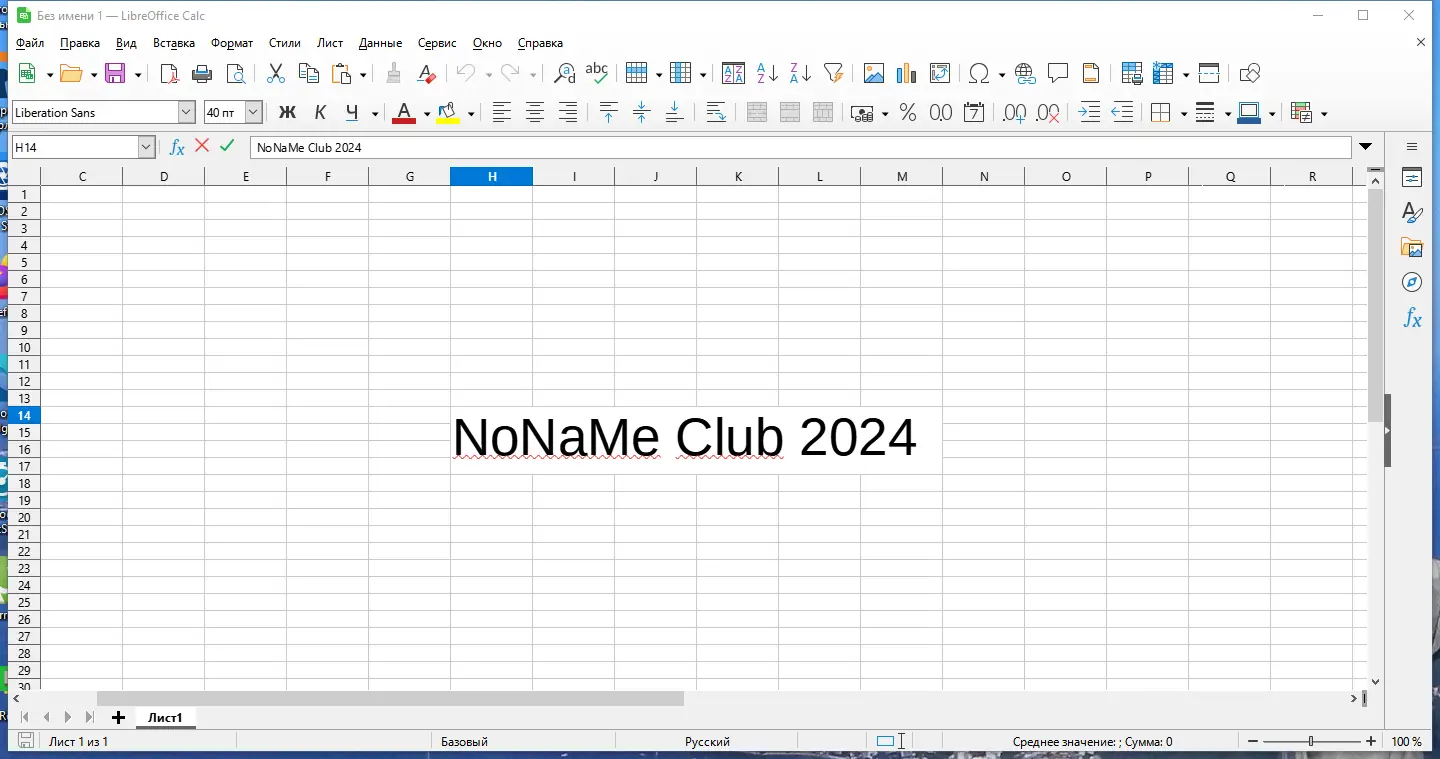Open the Данные menu
Image resolution: width=1440 pixels, height=759 pixels.
(x=380, y=43)
